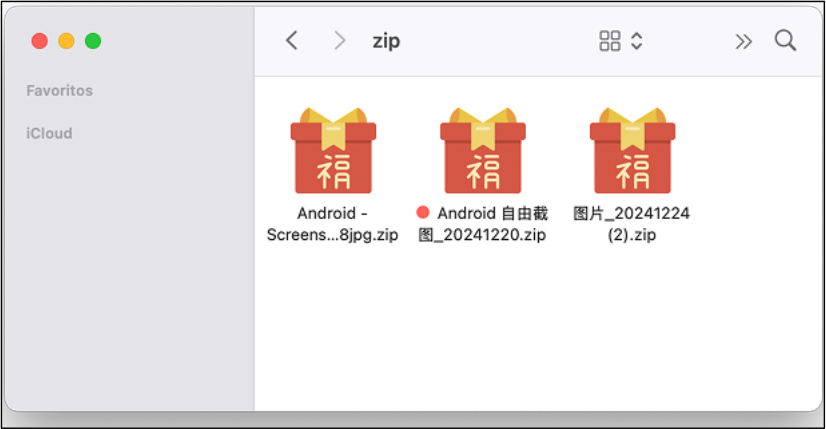This screenshot has height=429, width=826.
Task: Maximize the window with green button
Action: pyautogui.click(x=93, y=41)
